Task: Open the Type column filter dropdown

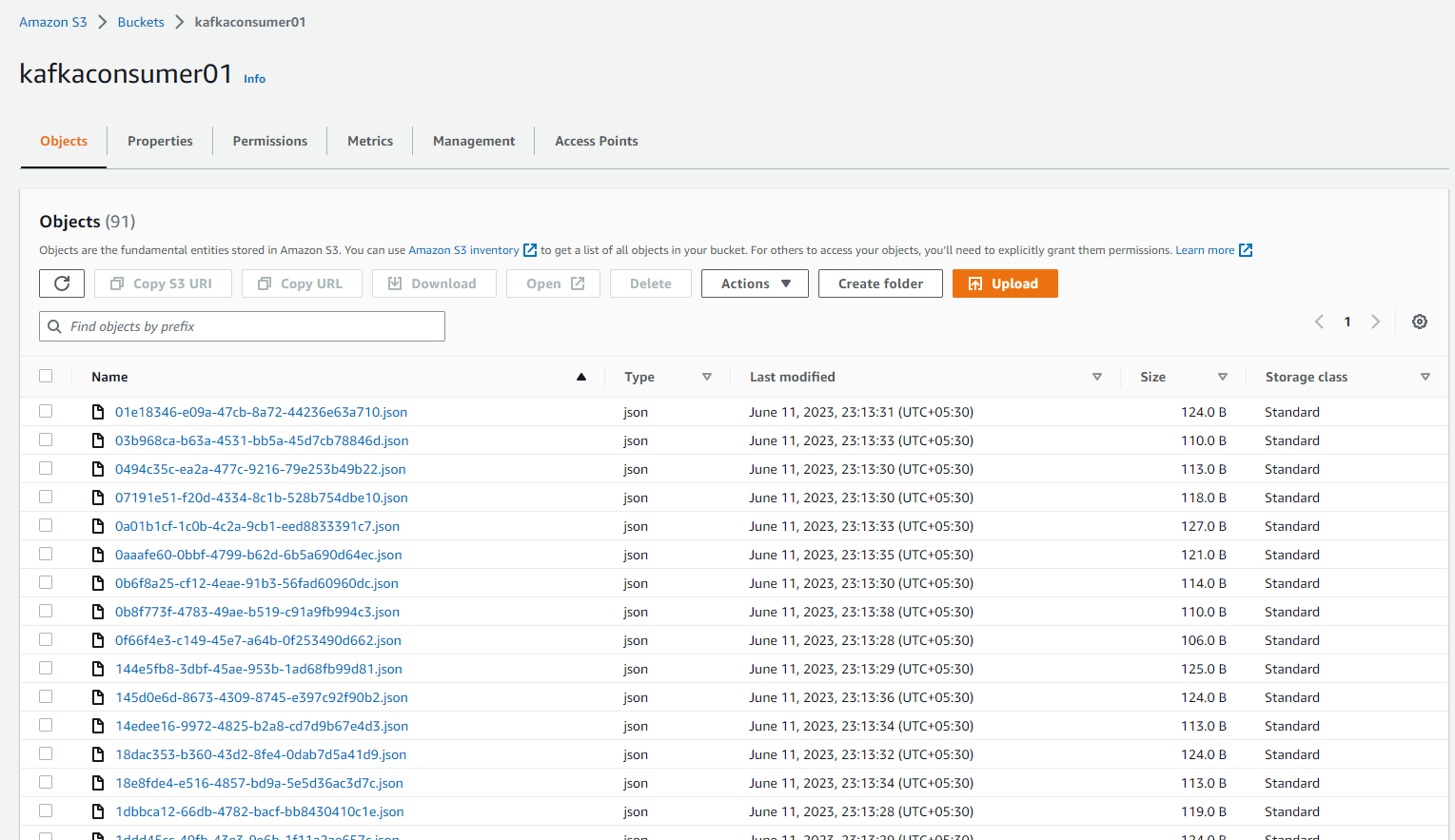Action: pyautogui.click(x=707, y=377)
